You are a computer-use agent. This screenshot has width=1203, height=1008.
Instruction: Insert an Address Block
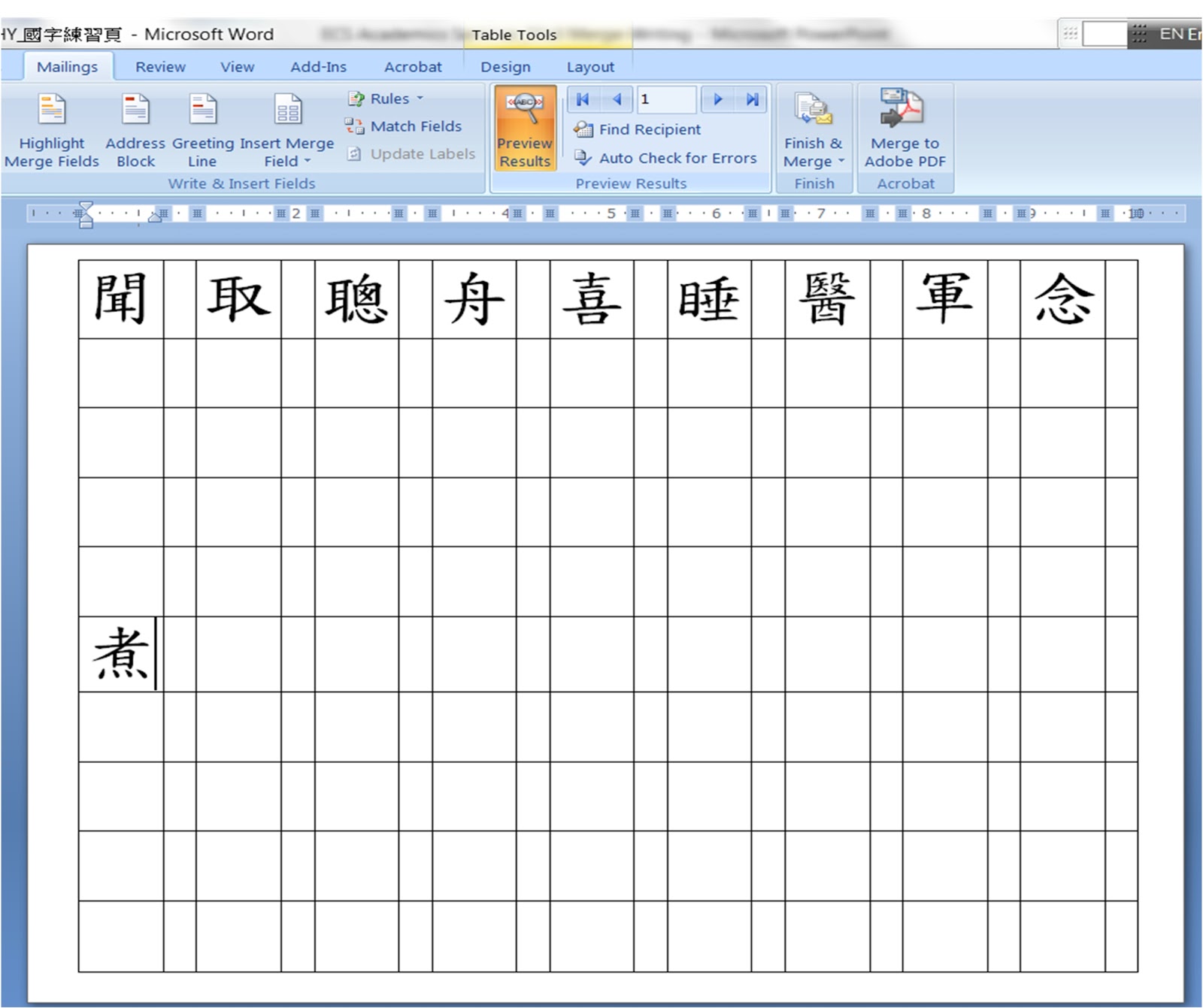coord(135,129)
